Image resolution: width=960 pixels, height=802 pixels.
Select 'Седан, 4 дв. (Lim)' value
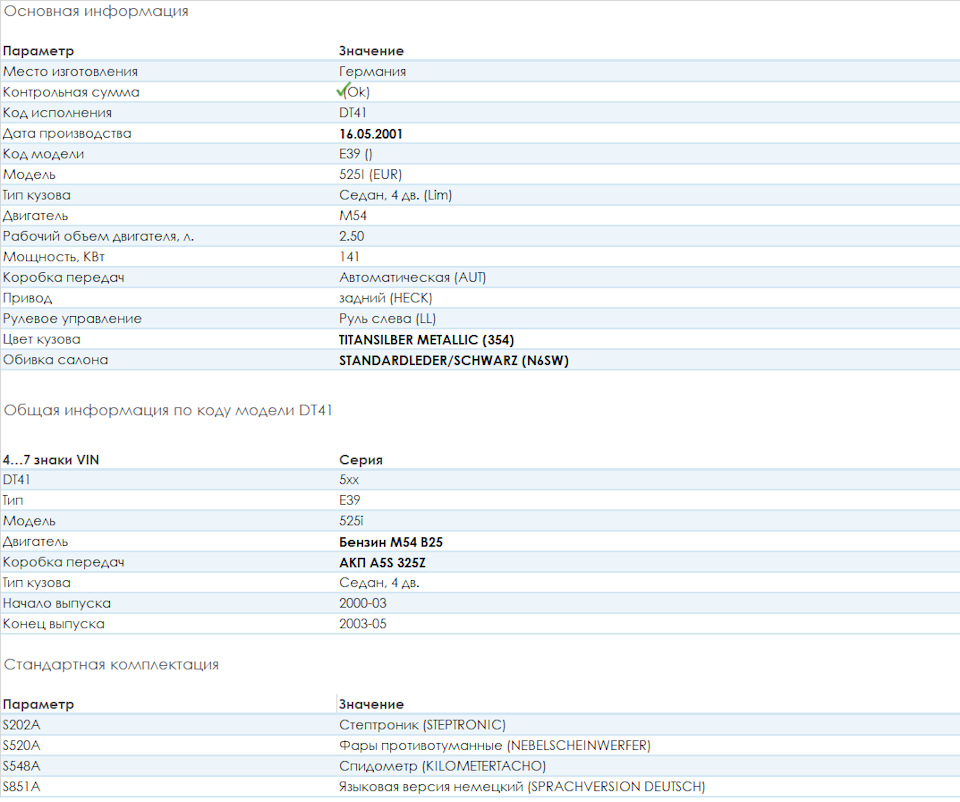396,195
